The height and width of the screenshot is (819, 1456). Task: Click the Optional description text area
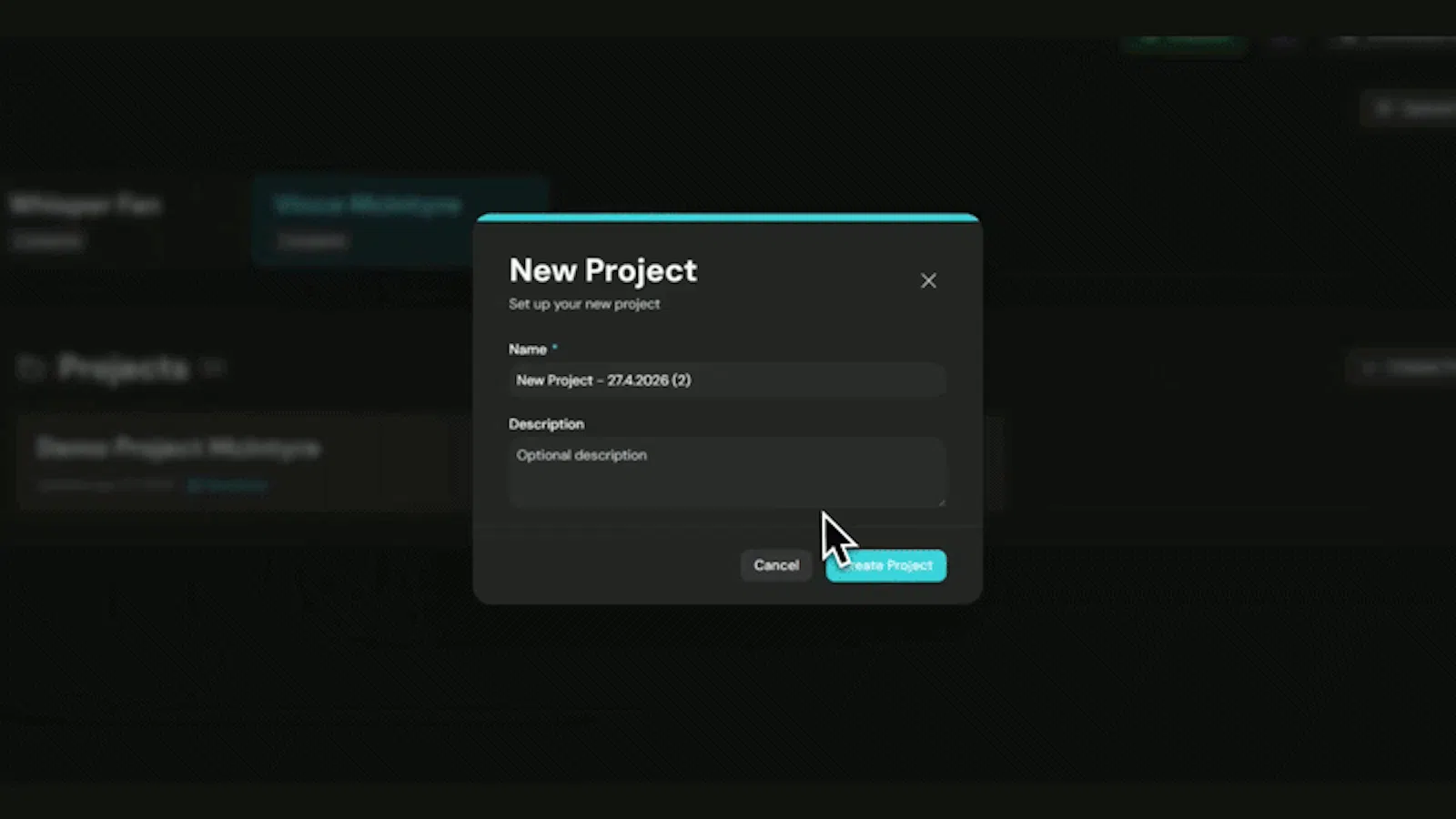point(727,472)
